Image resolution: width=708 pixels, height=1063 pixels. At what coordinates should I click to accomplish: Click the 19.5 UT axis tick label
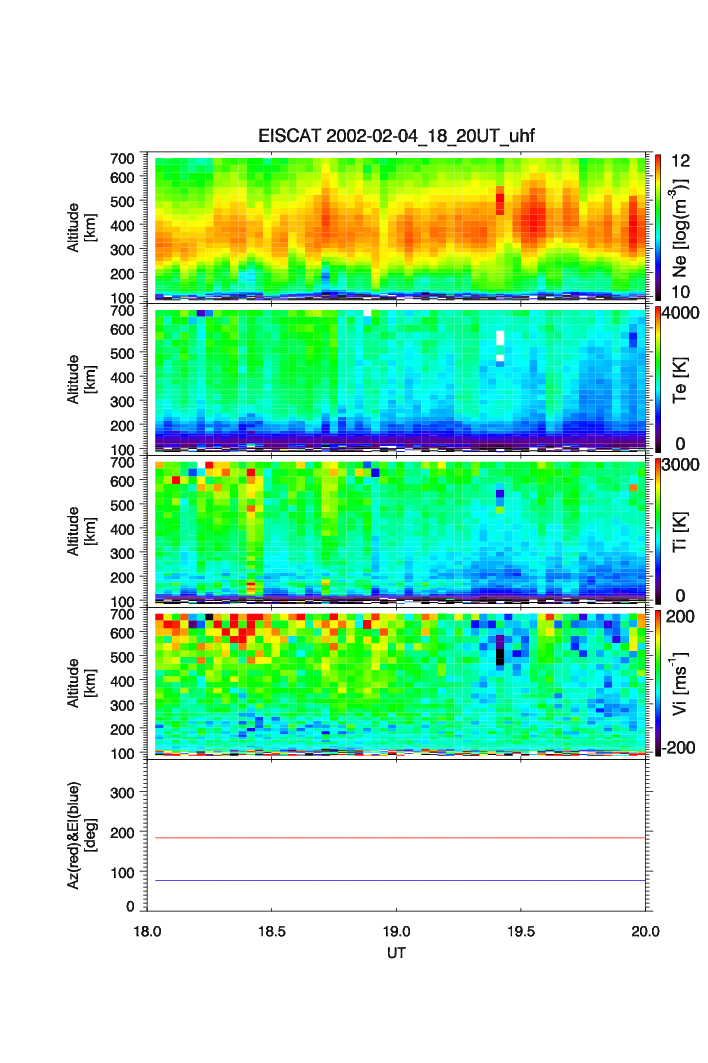[x=521, y=930]
